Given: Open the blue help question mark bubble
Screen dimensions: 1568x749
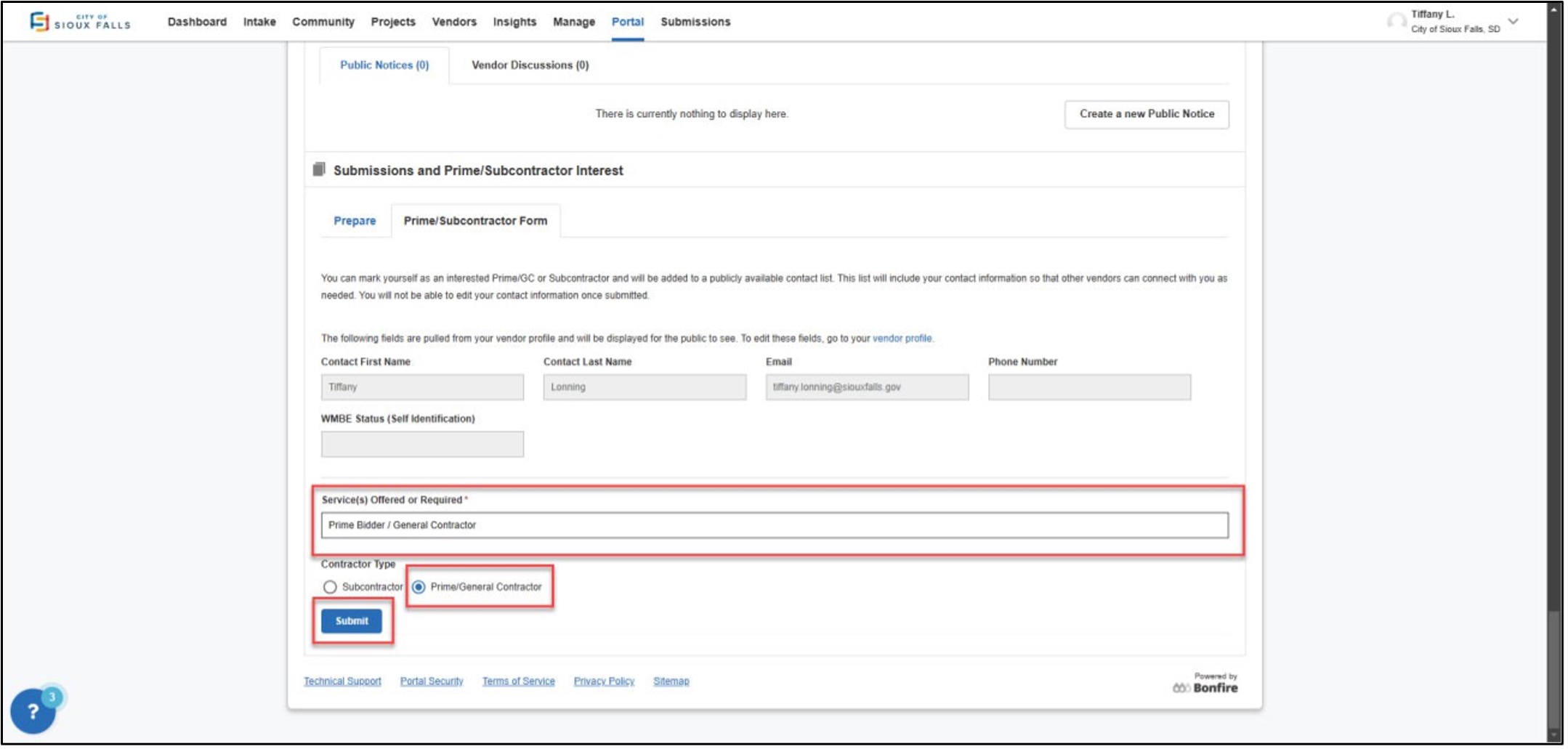Looking at the screenshot, I should click(33, 711).
